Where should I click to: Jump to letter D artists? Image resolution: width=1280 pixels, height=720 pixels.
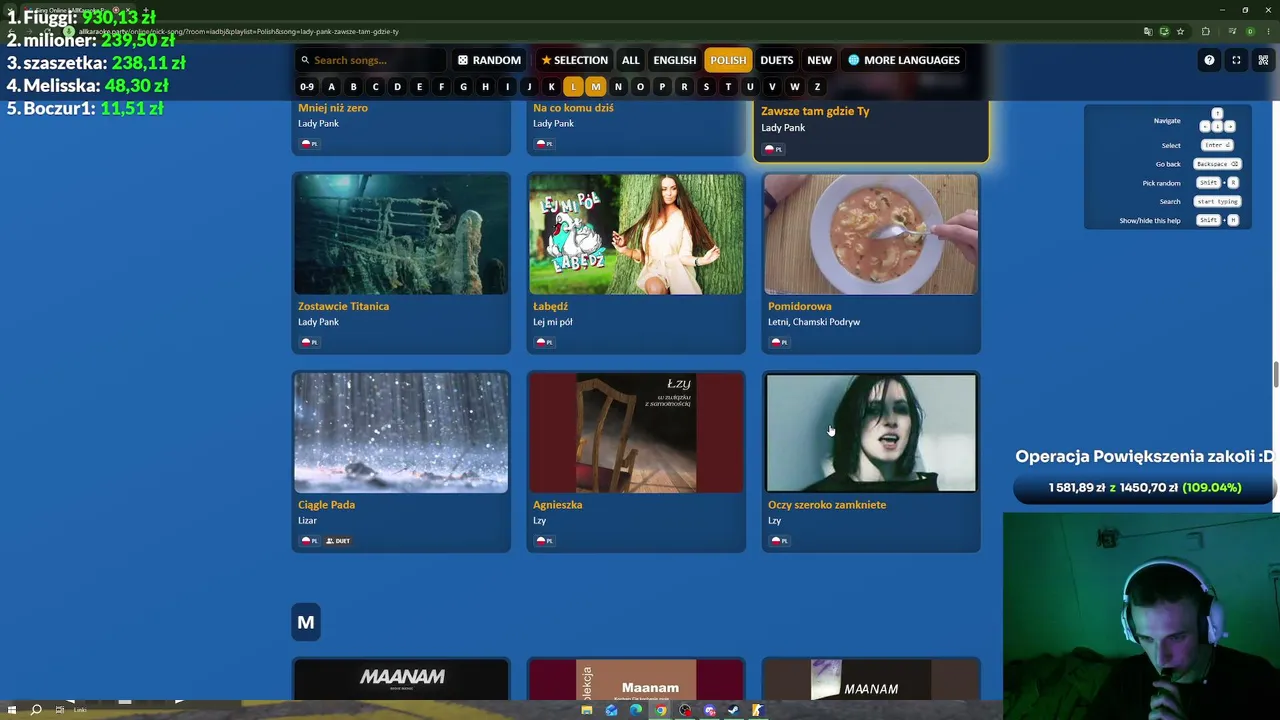(397, 87)
